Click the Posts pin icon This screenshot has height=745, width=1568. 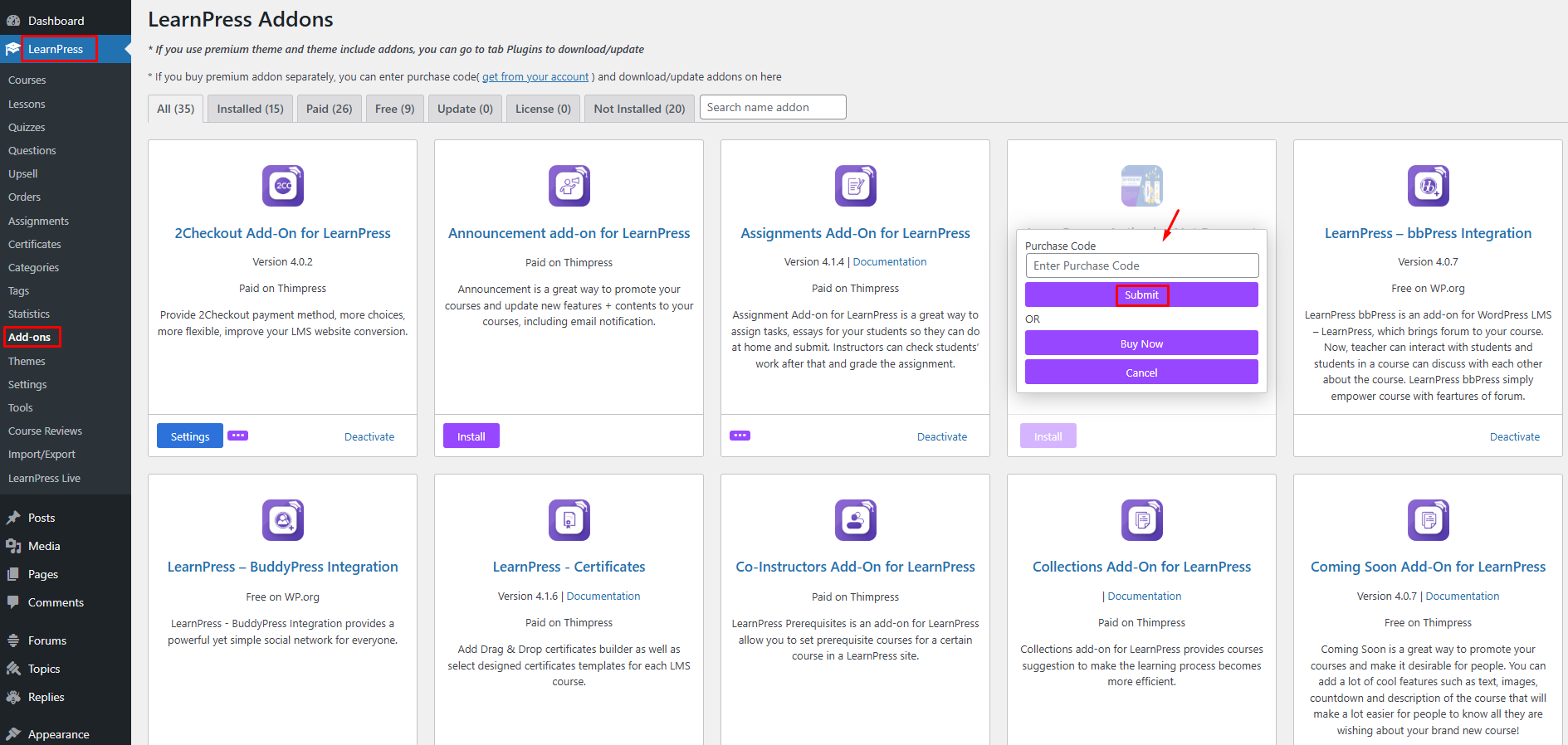click(13, 518)
